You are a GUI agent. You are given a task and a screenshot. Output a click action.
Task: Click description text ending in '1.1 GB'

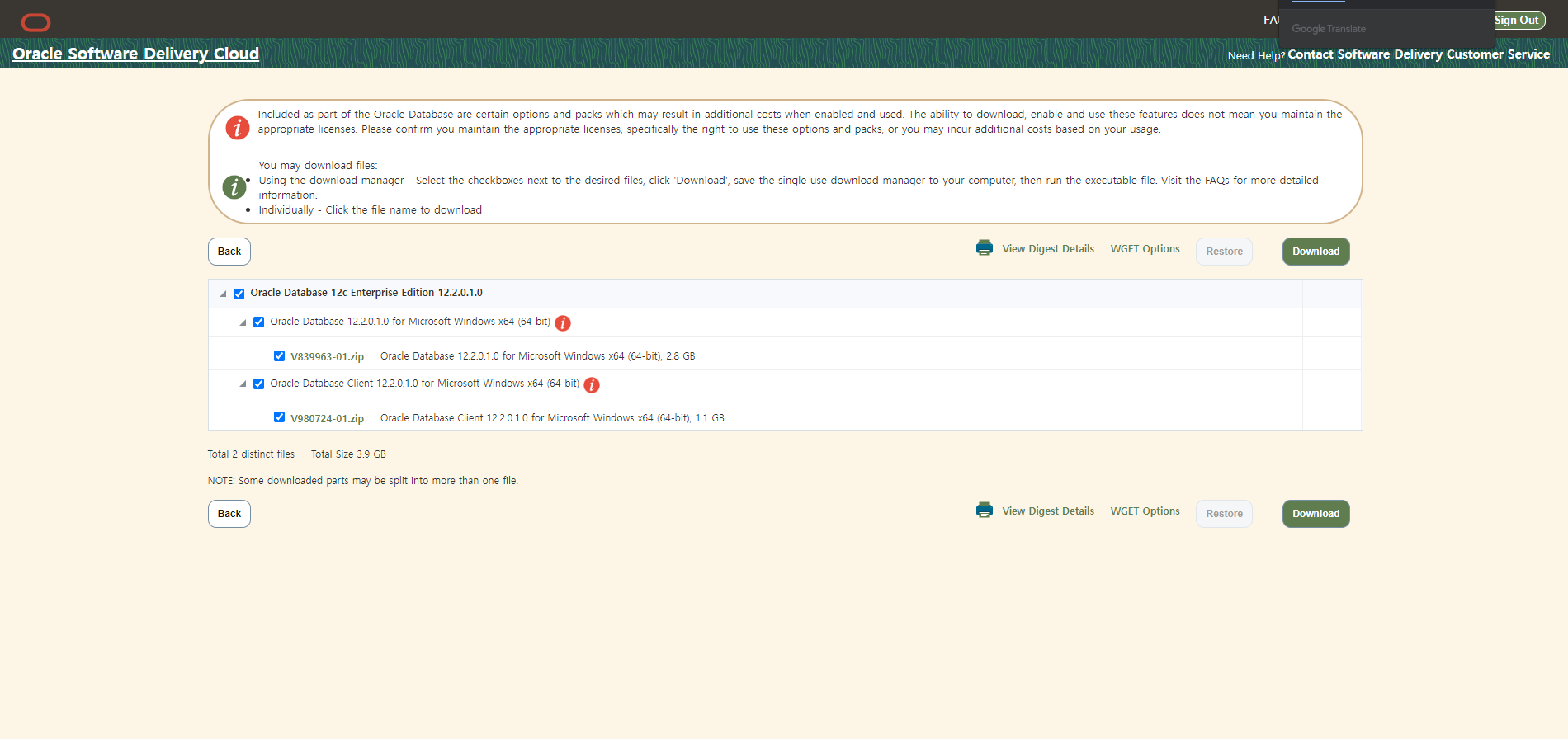pyautogui.click(x=552, y=418)
